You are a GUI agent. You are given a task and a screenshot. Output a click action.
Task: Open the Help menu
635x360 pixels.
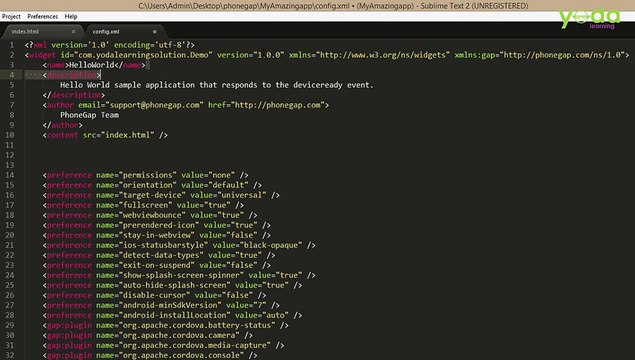click(x=71, y=17)
